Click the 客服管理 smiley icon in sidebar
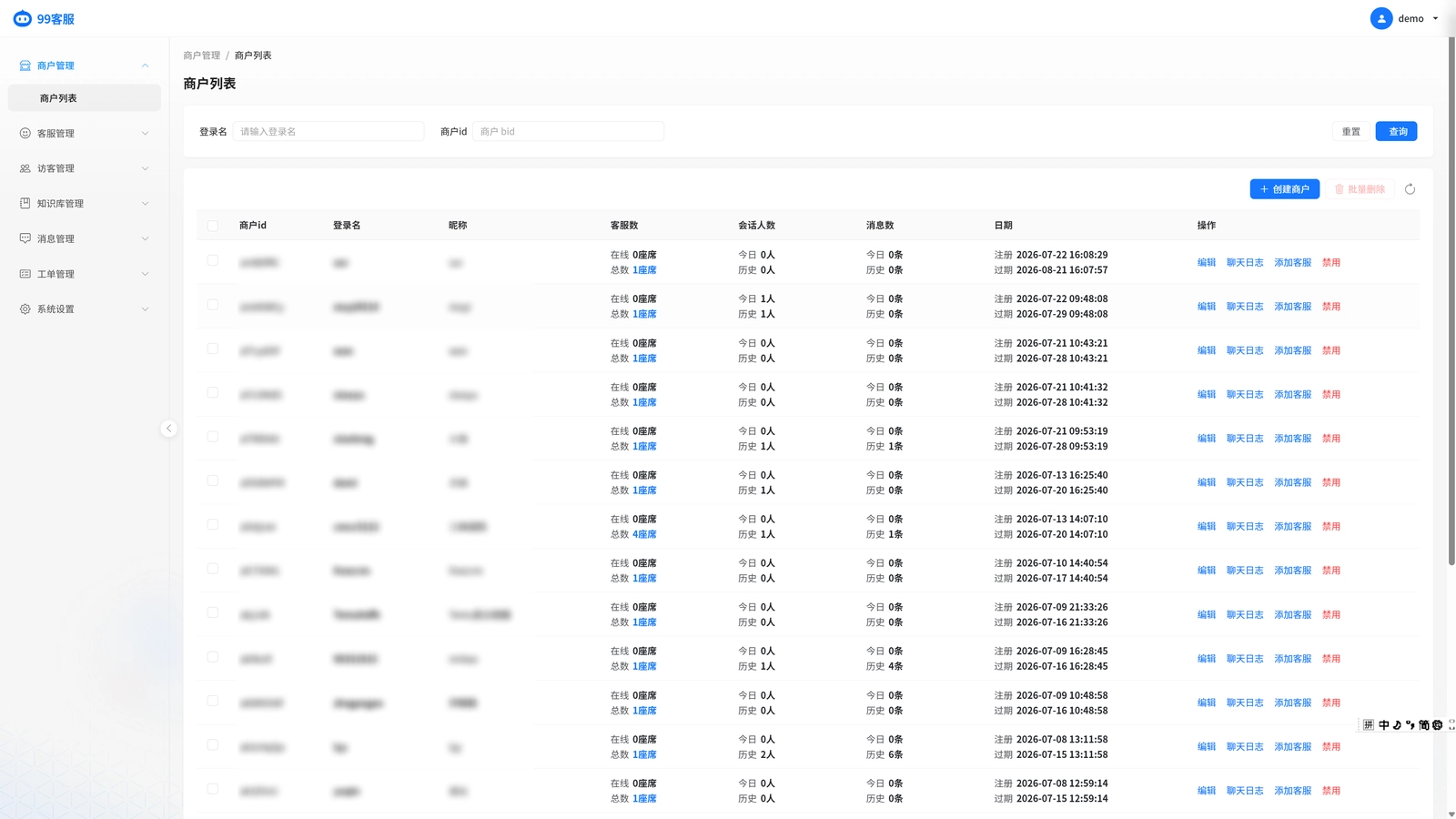 click(25, 133)
